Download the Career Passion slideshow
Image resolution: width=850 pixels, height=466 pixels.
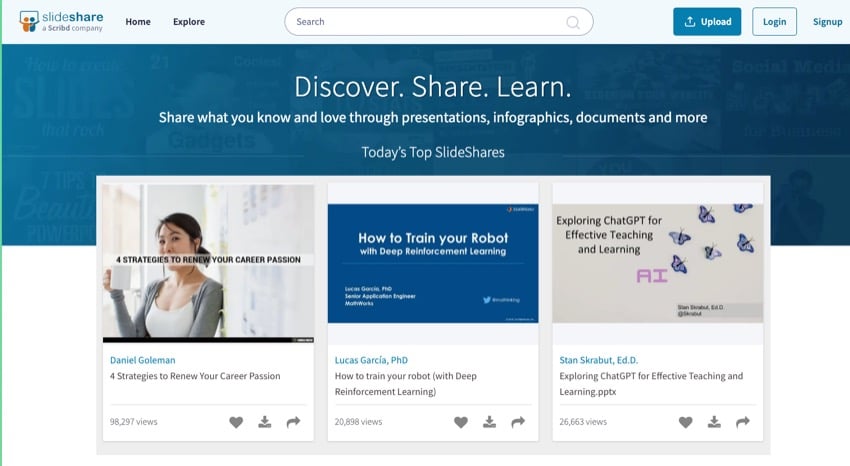265,422
